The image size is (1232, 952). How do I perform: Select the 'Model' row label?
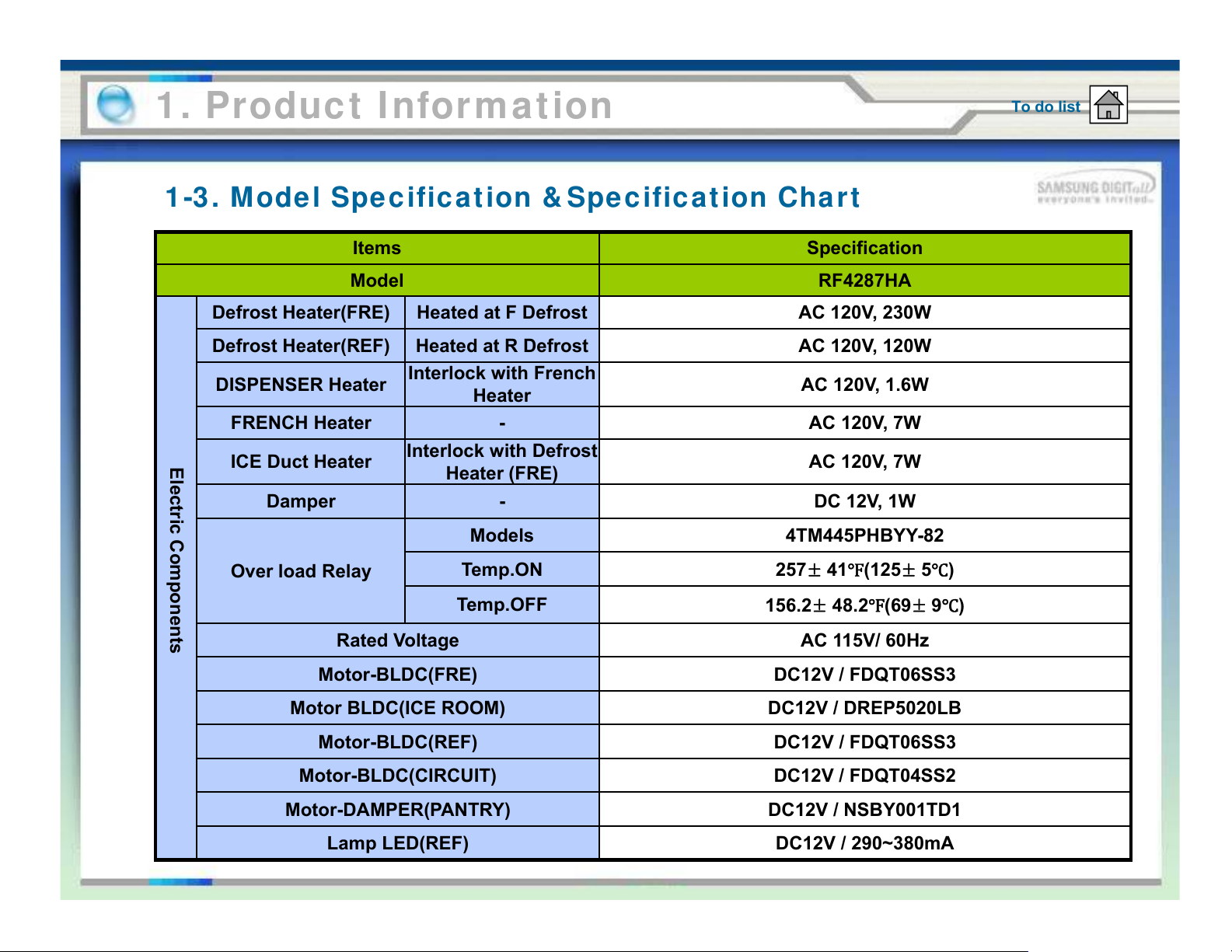pyautogui.click(x=377, y=281)
